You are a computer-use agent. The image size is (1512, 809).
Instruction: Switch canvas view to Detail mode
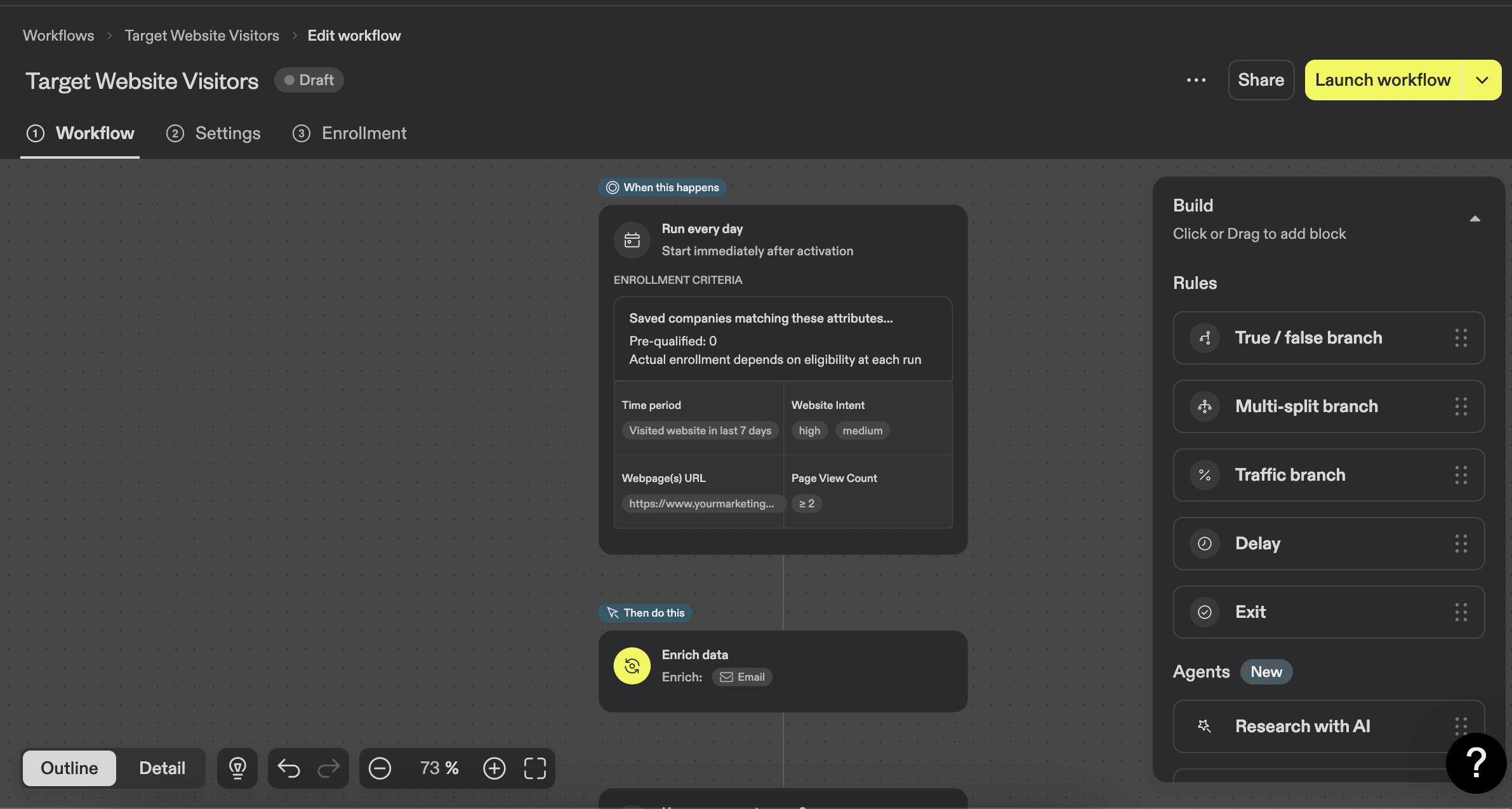(x=162, y=768)
